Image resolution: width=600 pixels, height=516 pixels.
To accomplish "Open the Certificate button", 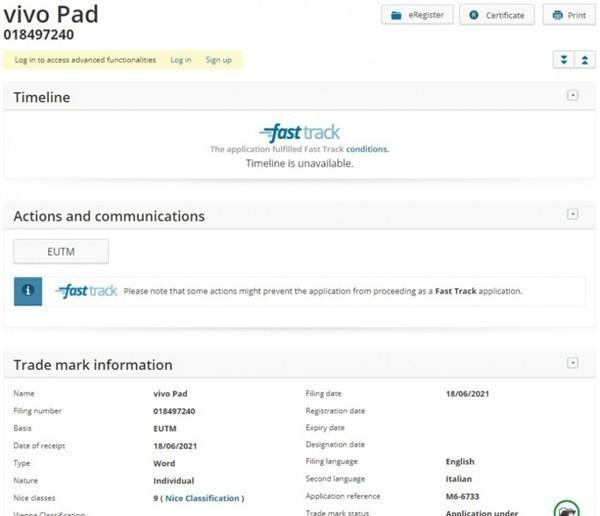I will [497, 15].
